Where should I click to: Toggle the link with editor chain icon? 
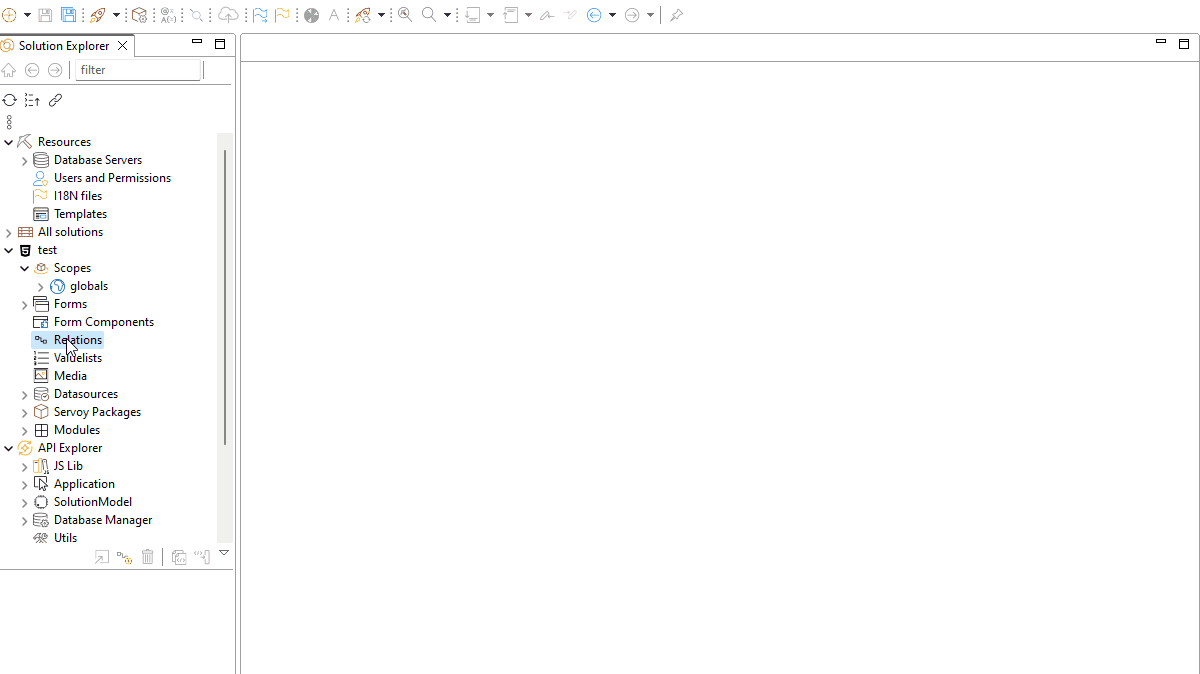tap(56, 100)
